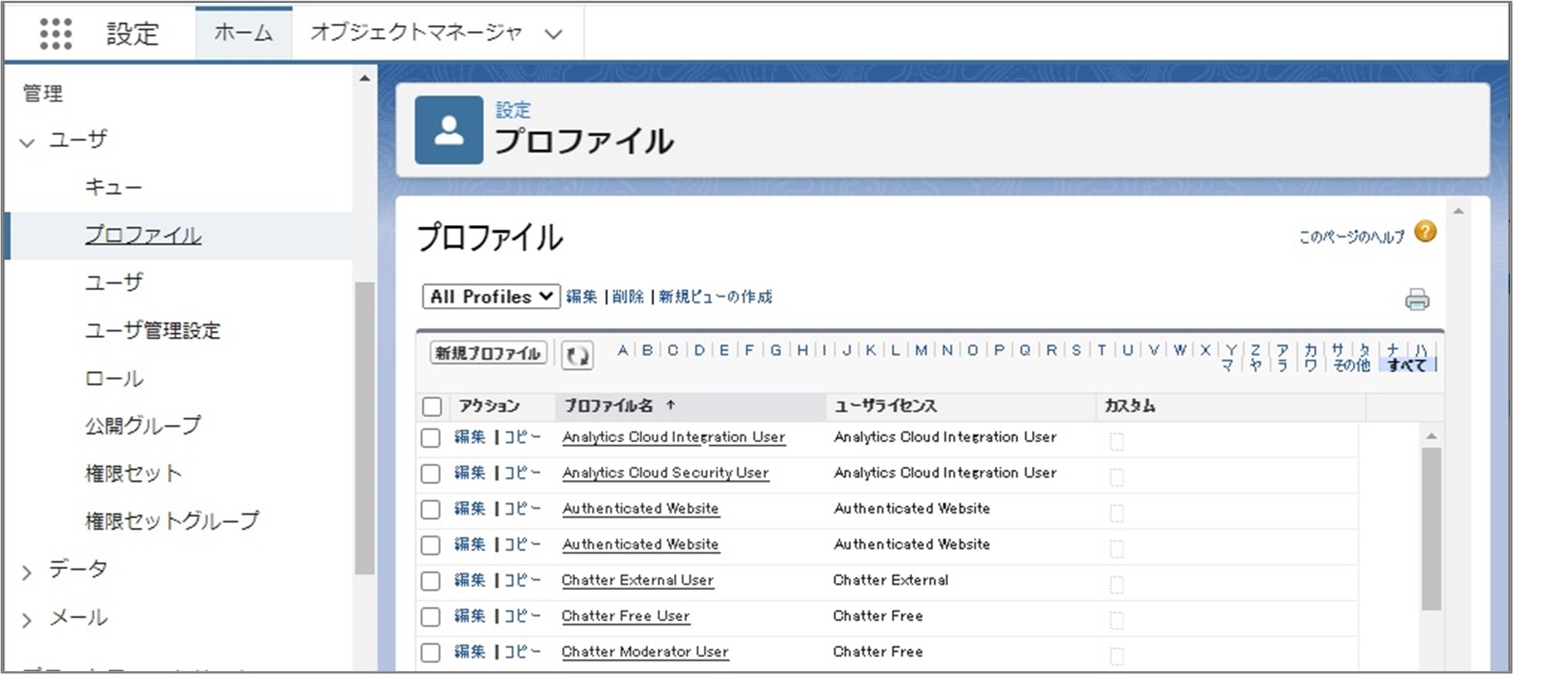
Task: Click the 新規ビューの作成 link
Action: point(716,297)
